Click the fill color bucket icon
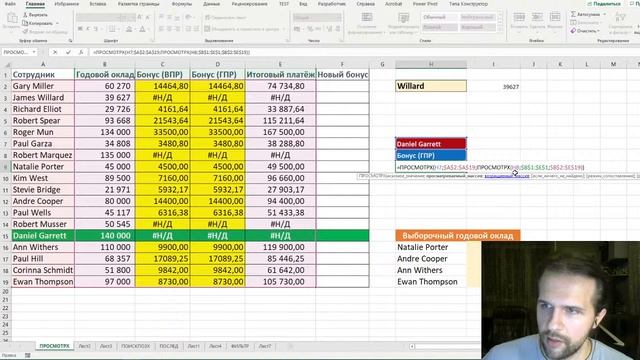This screenshot has height=360, width=640. 129,29
